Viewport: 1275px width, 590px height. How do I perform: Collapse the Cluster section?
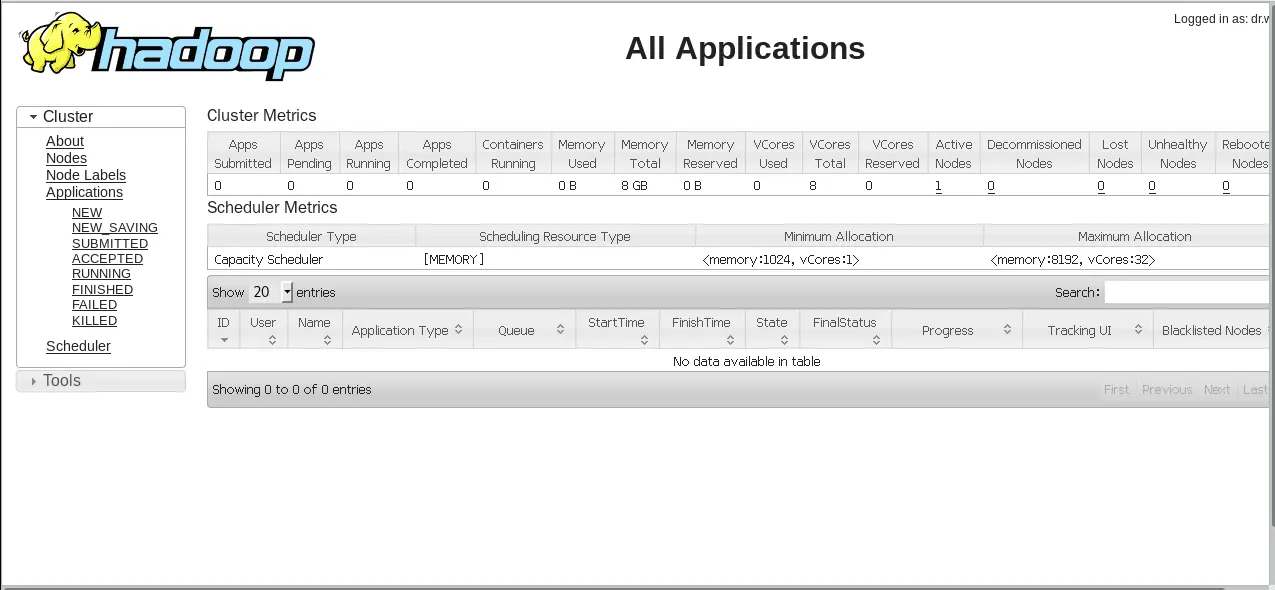pyautogui.click(x=101, y=117)
